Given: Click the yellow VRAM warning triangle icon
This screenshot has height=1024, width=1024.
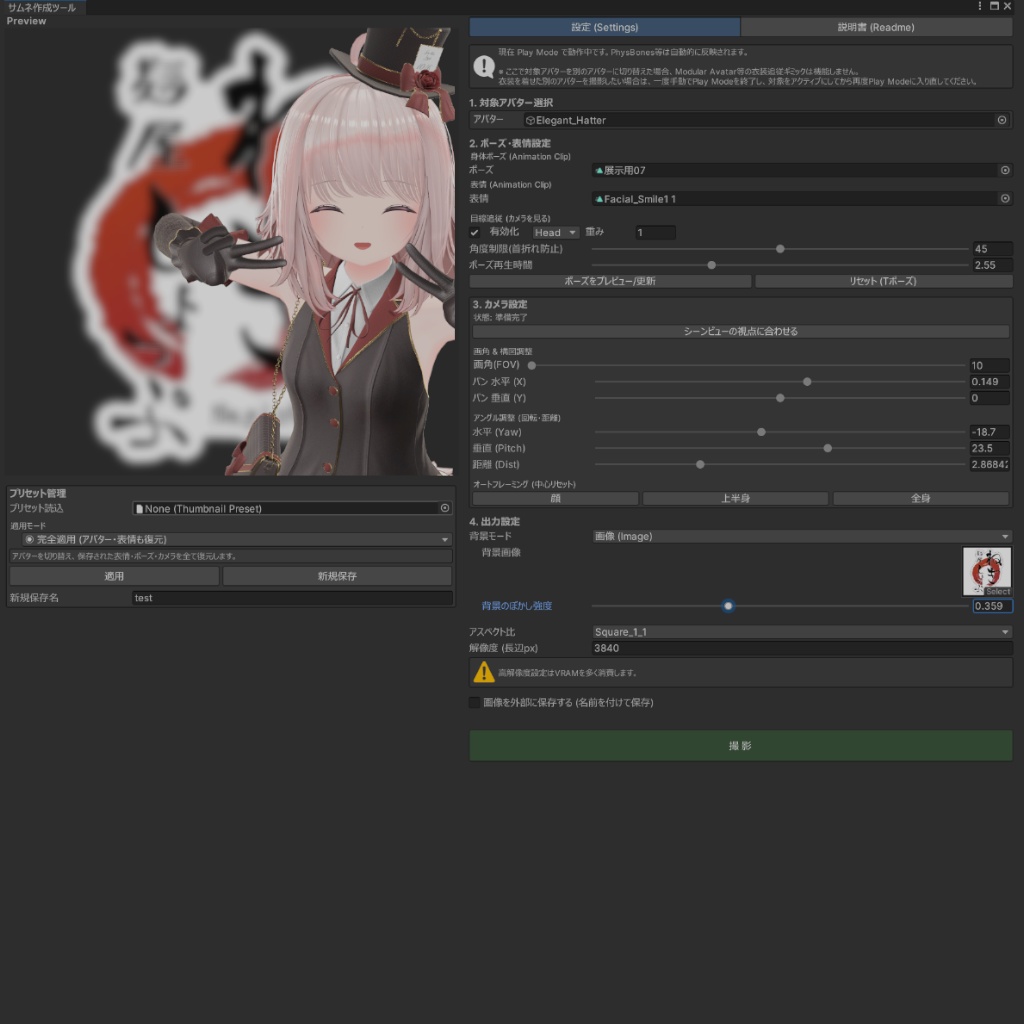Looking at the screenshot, I should (484, 672).
